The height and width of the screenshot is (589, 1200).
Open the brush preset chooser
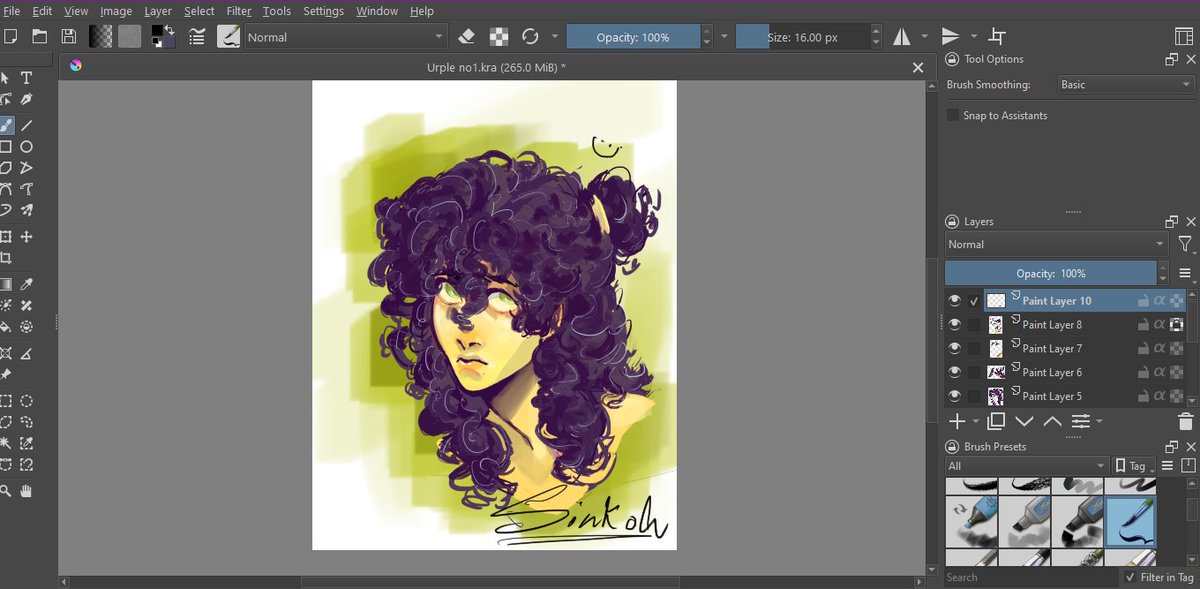click(229, 37)
